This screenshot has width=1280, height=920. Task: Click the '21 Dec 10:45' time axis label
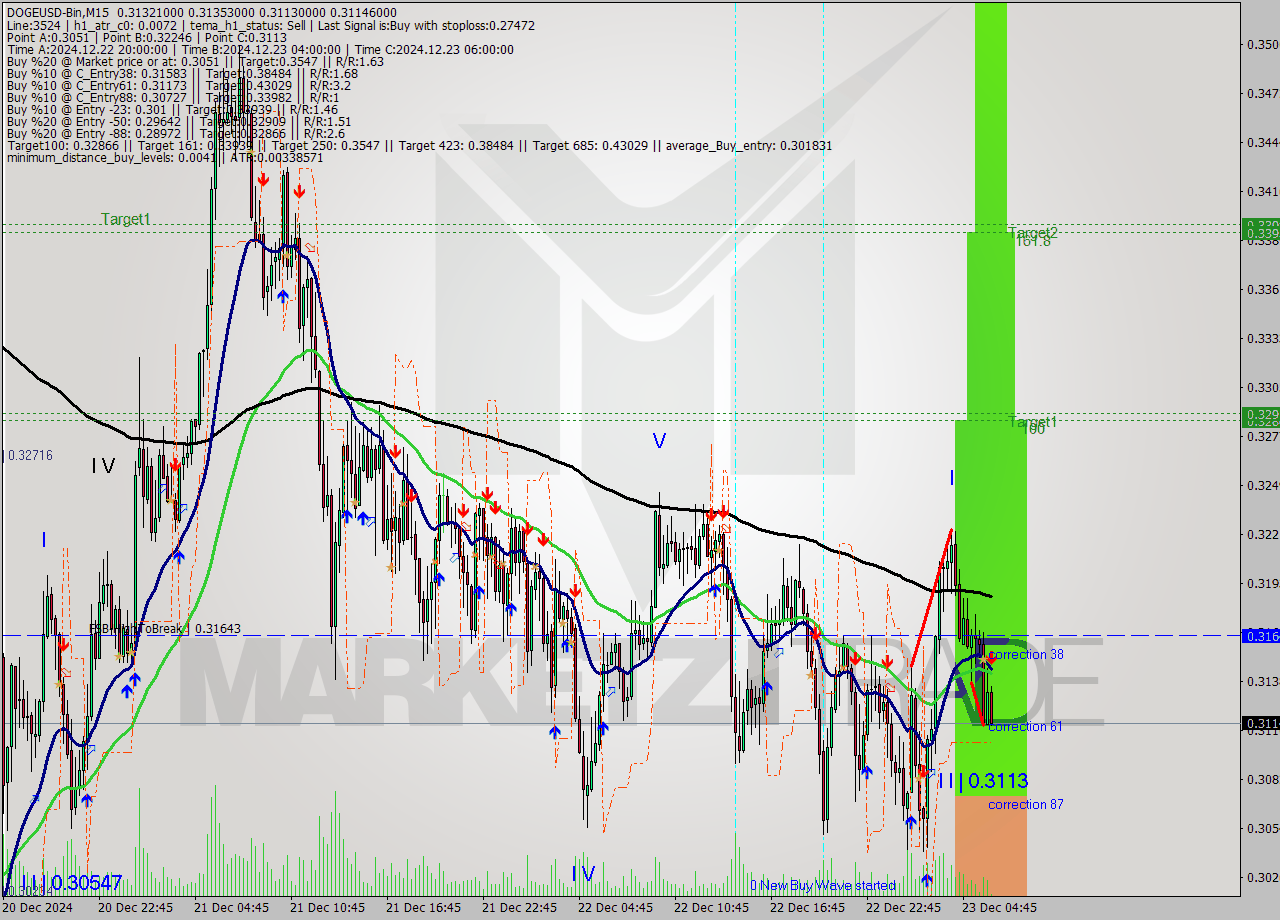click(327, 908)
